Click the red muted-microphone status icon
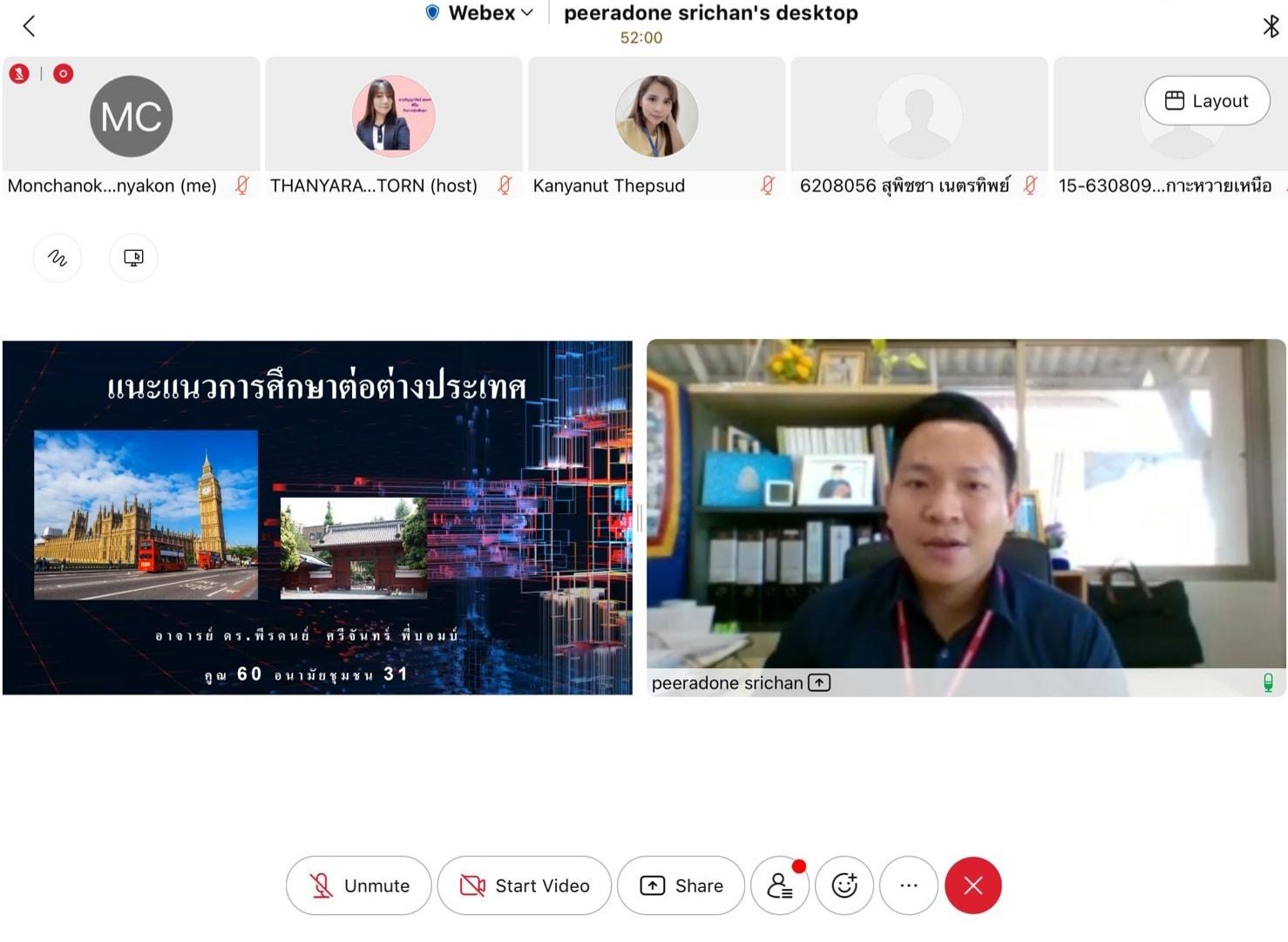Screen dimensions: 1288x942 tap(19, 74)
